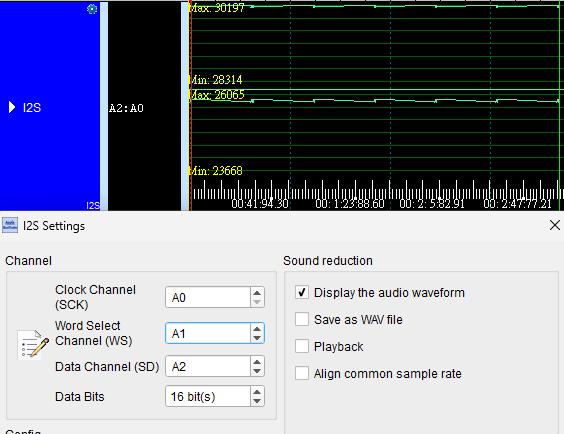Click the Min: 28314 waveform label
The width and height of the screenshot is (564, 434).
click(x=216, y=79)
